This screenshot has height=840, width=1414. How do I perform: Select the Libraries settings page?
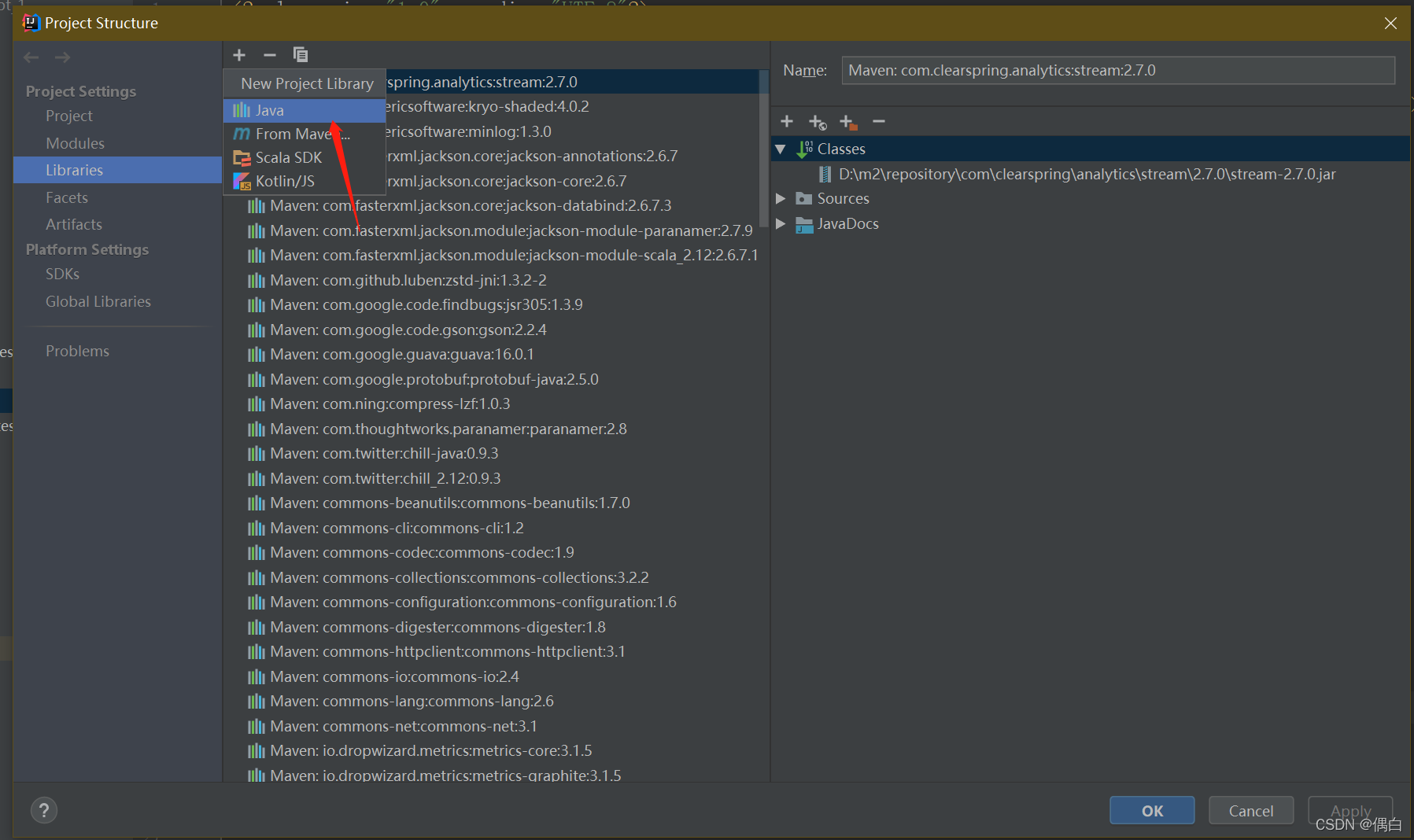[x=117, y=170]
